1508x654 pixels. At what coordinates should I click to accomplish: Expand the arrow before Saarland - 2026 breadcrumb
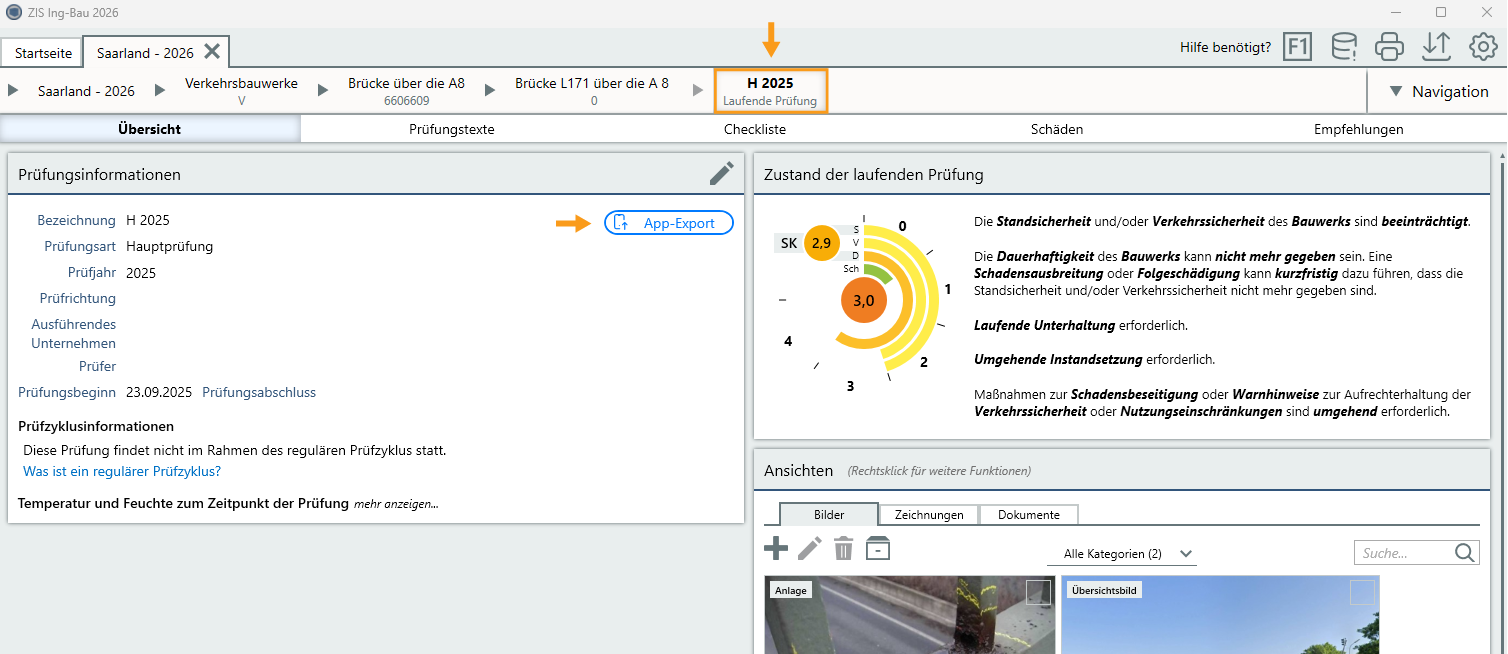pyautogui.click(x=13, y=90)
